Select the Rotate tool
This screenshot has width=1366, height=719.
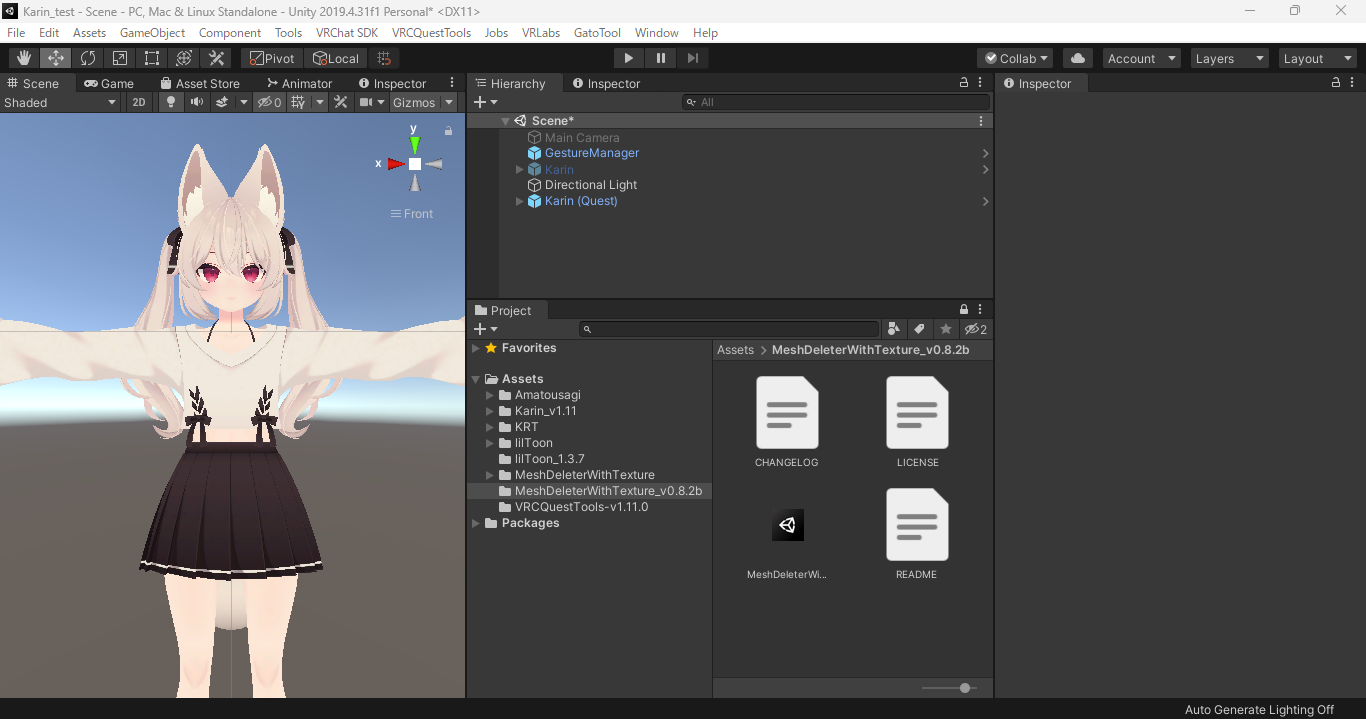pyautogui.click(x=88, y=59)
